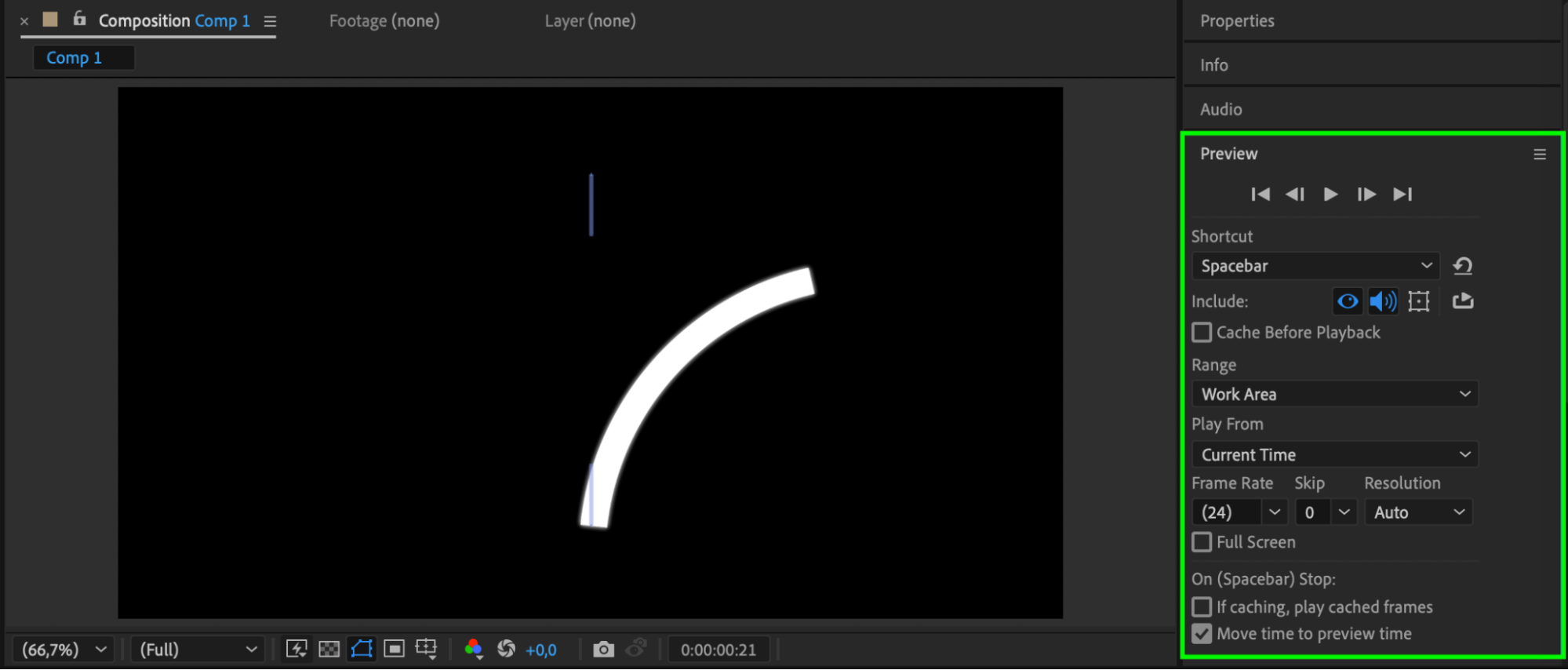Step forward one frame in Preview panel
1568x670 pixels.
[1366, 194]
